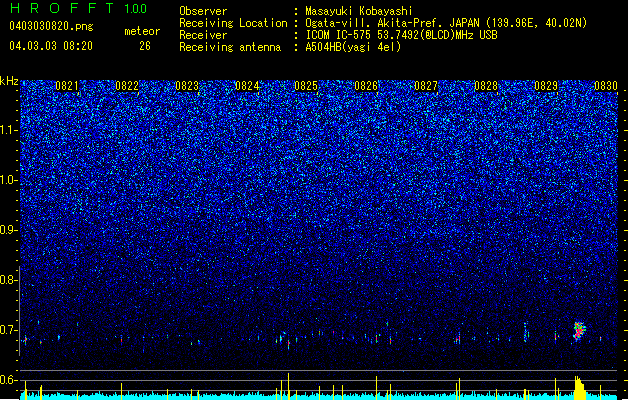Screen dimensions: 629x400
Task: Click the 0.8 kHz frequency axis label
Action: (8, 280)
